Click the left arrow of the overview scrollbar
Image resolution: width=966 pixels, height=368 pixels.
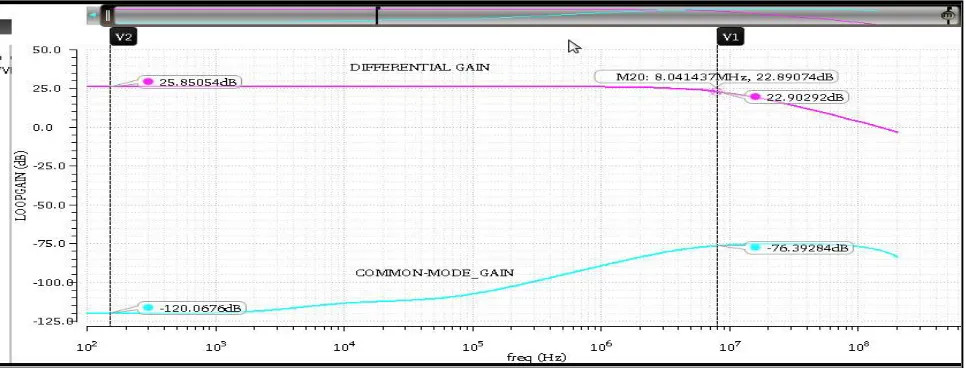pos(92,15)
